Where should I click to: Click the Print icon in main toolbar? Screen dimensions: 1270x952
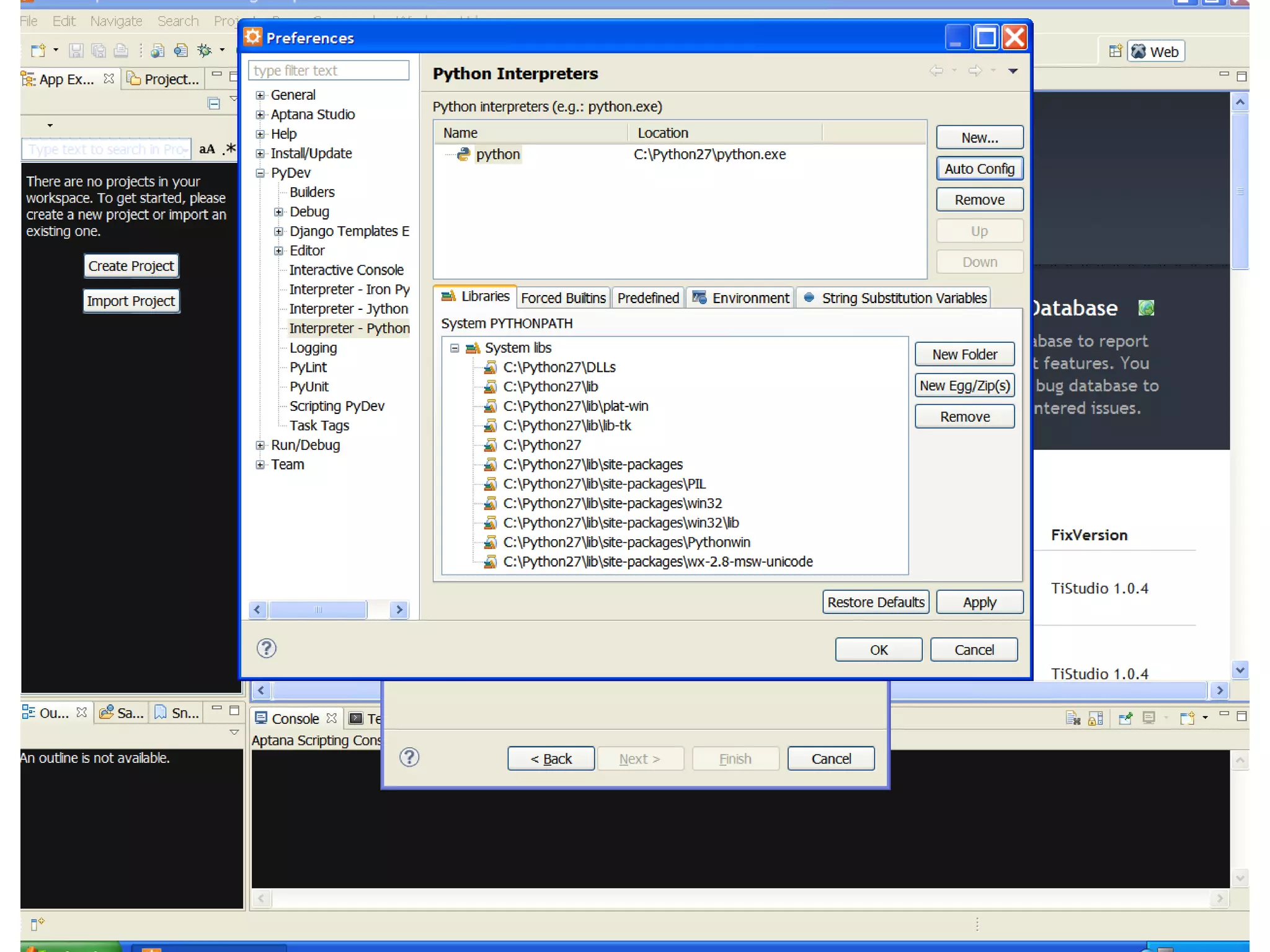point(121,51)
